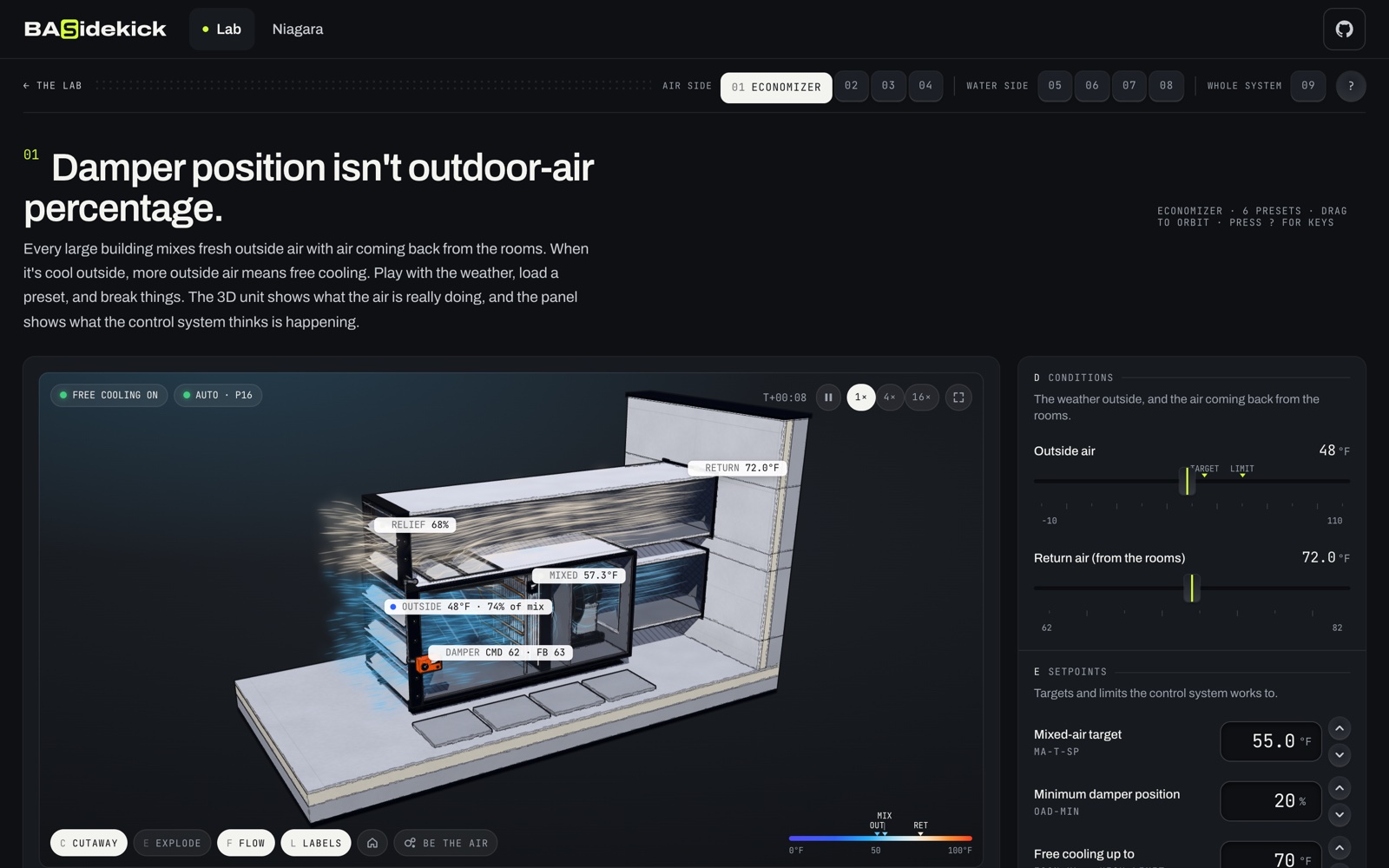Open water side lesson 06
1389x868 pixels.
tap(1093, 86)
